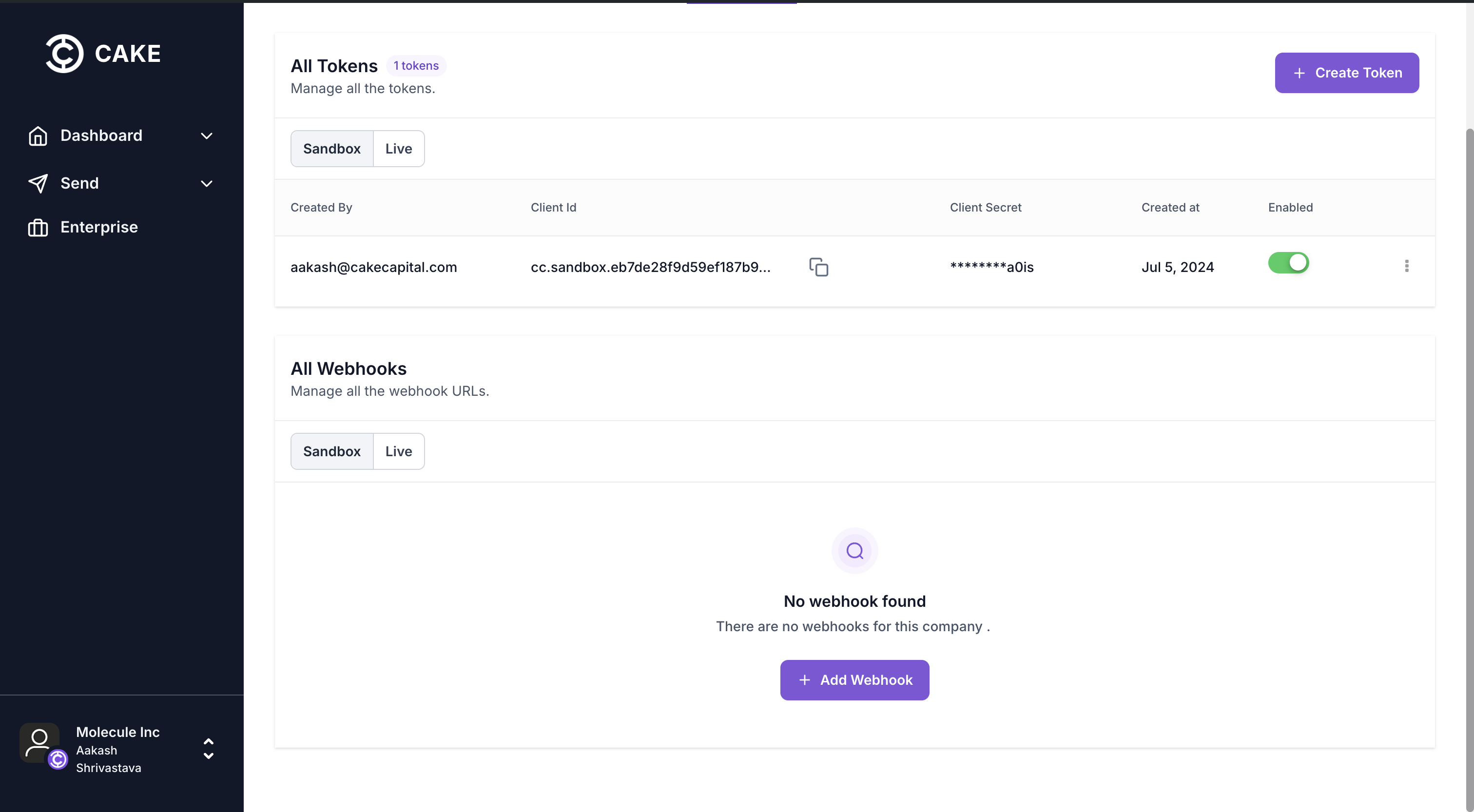Click the Client Id column header

point(553,208)
